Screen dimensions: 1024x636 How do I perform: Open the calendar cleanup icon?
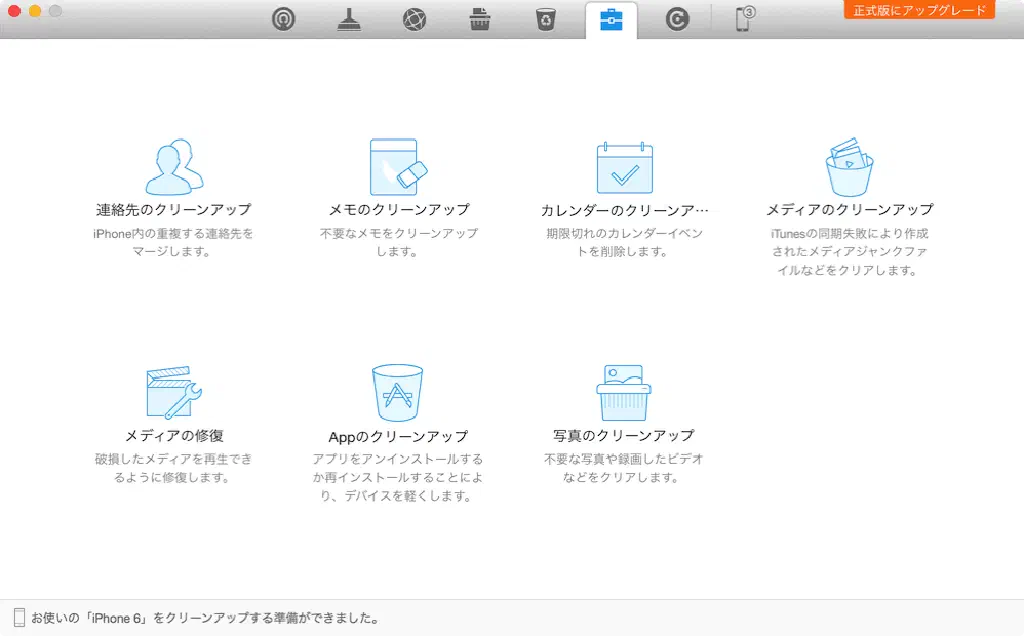624,167
